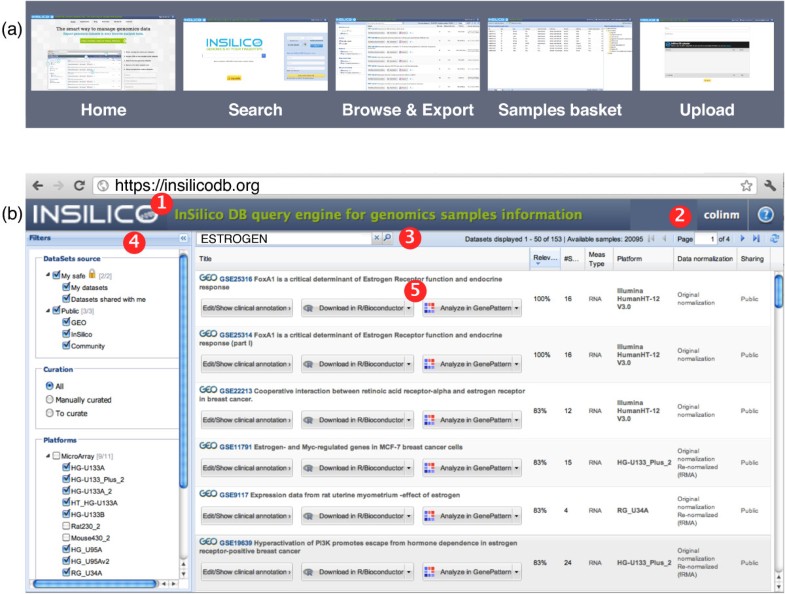Open Download in R/Bioconductor dropdown for GSE22213
The height and width of the screenshot is (594, 785).
coord(409,420)
